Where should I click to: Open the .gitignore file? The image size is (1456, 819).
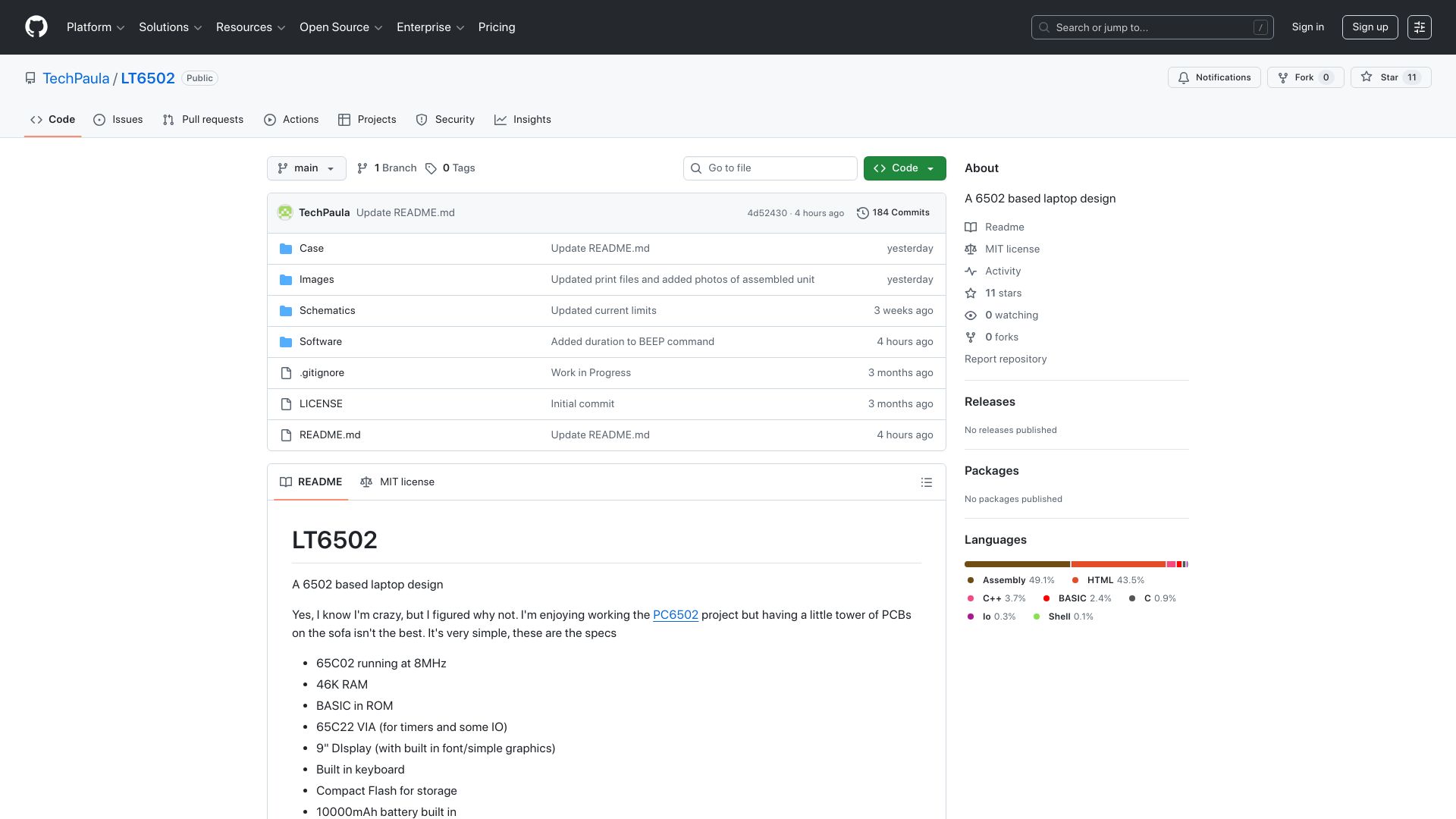[322, 373]
